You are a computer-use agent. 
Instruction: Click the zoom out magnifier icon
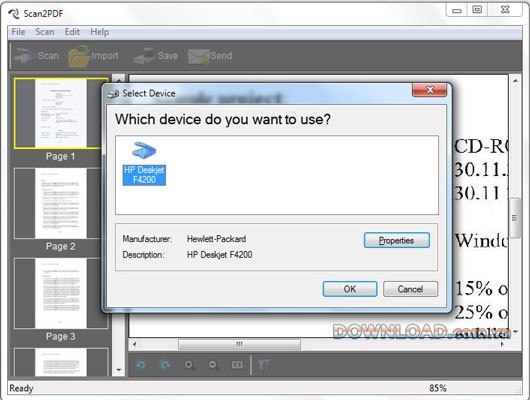pyautogui.click(x=213, y=365)
